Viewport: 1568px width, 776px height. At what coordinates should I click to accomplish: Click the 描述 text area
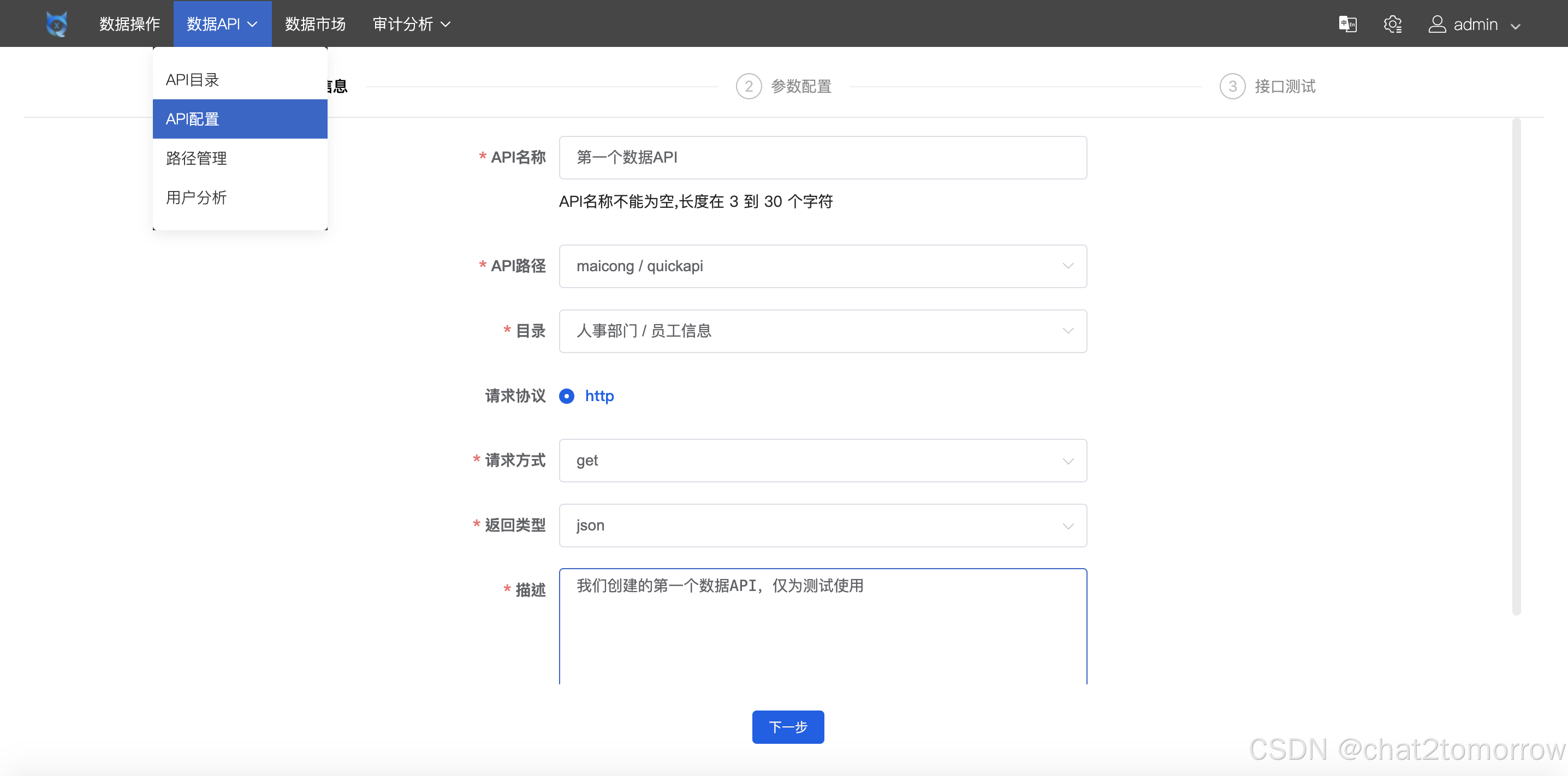pyautogui.click(x=822, y=627)
